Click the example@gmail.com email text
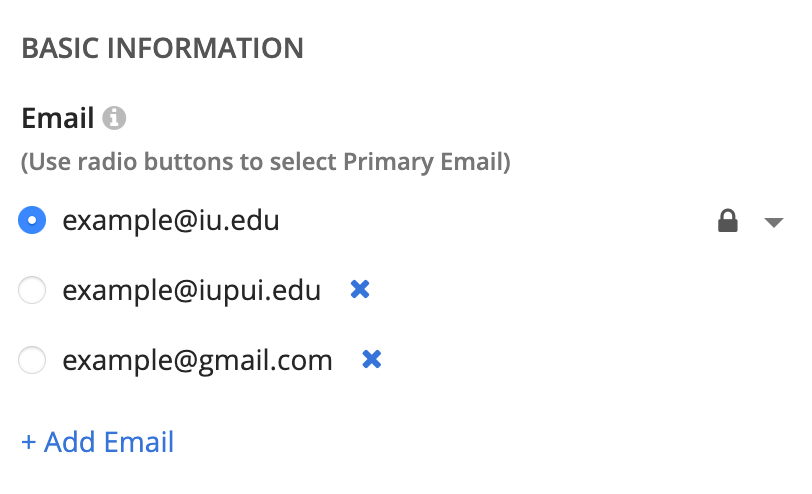Screen dimensions: 812x494 197,361
